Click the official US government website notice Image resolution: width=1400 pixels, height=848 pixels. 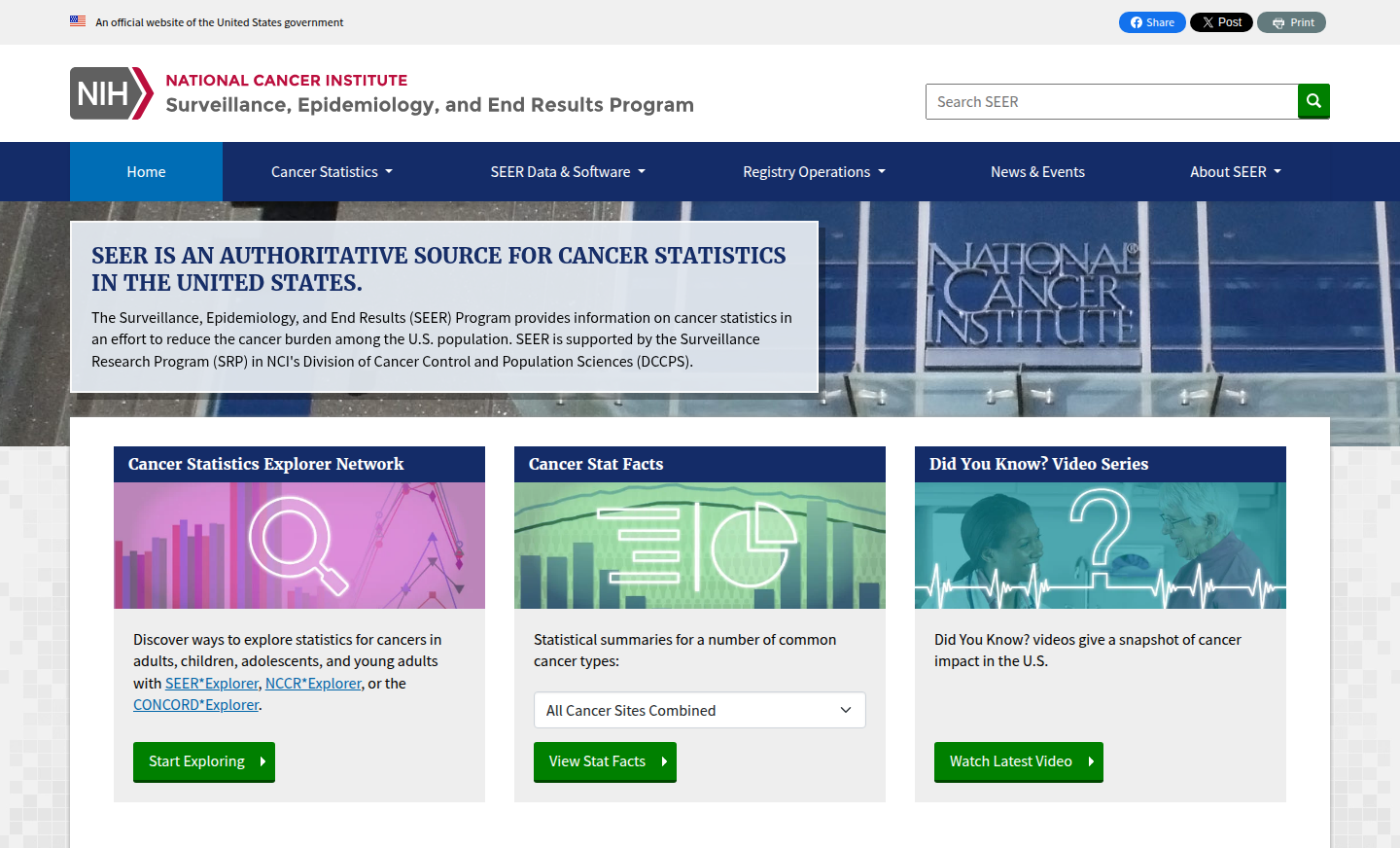[219, 22]
